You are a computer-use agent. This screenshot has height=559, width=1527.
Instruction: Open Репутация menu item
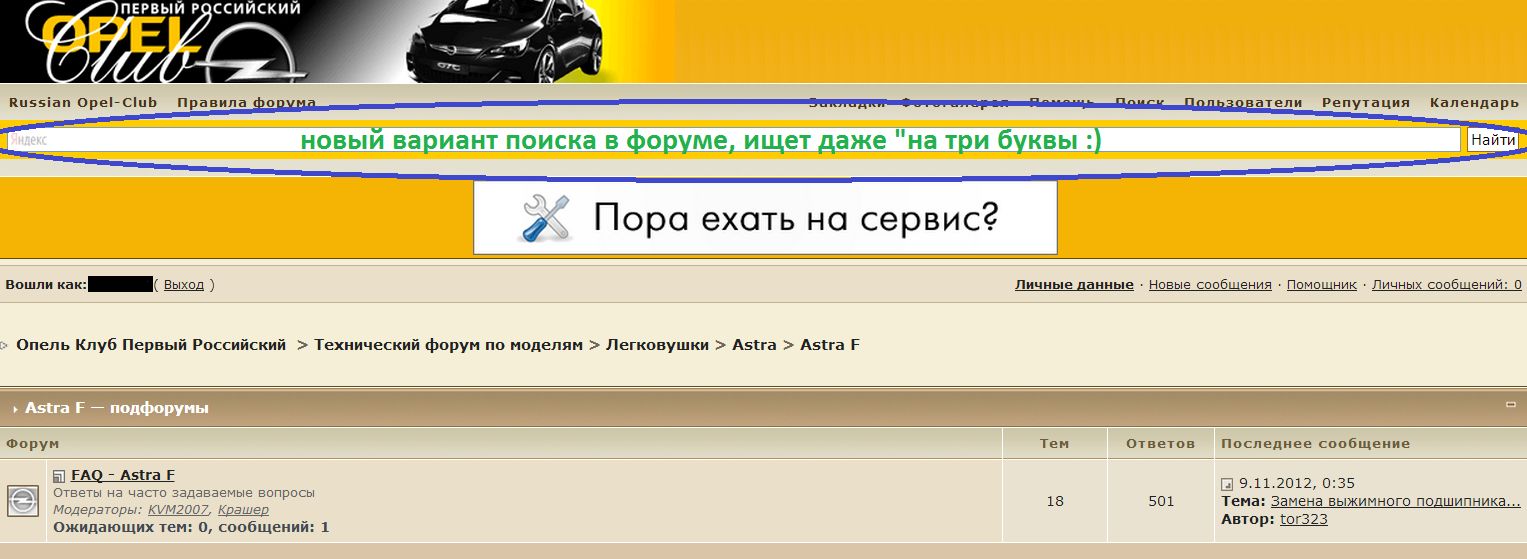[1366, 103]
